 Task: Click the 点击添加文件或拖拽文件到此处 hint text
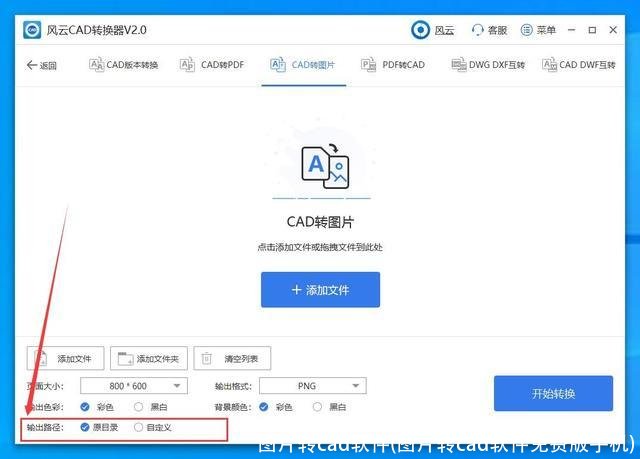coord(320,247)
